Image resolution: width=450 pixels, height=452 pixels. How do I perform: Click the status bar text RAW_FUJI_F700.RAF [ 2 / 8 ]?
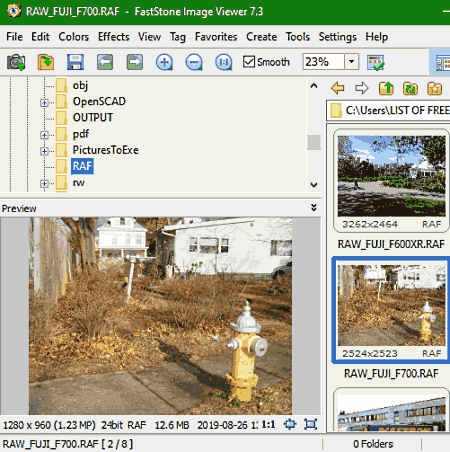click(67, 444)
